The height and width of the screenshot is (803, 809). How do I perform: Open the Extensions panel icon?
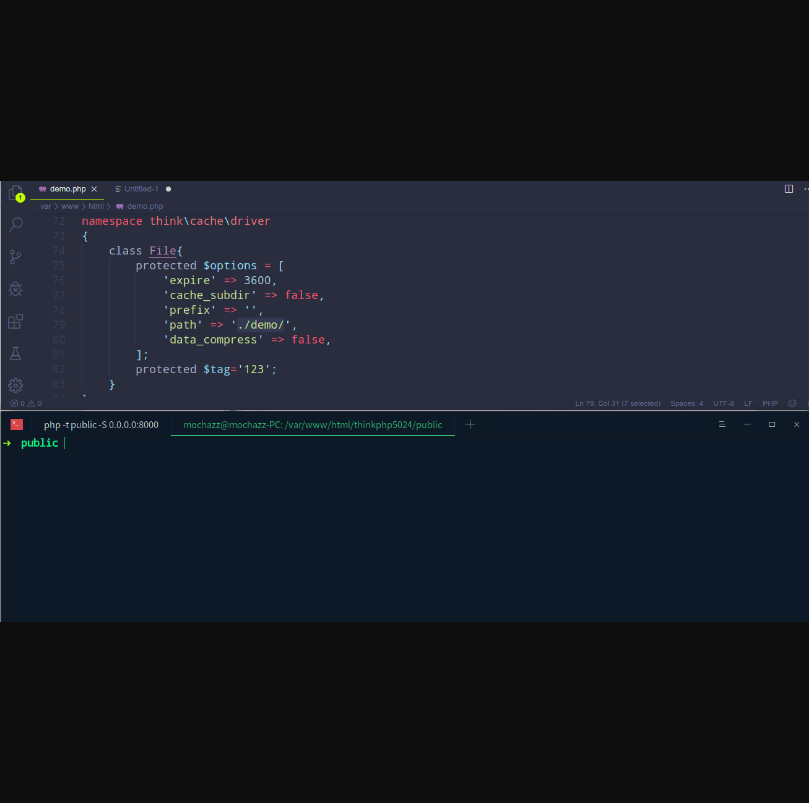(x=15, y=321)
